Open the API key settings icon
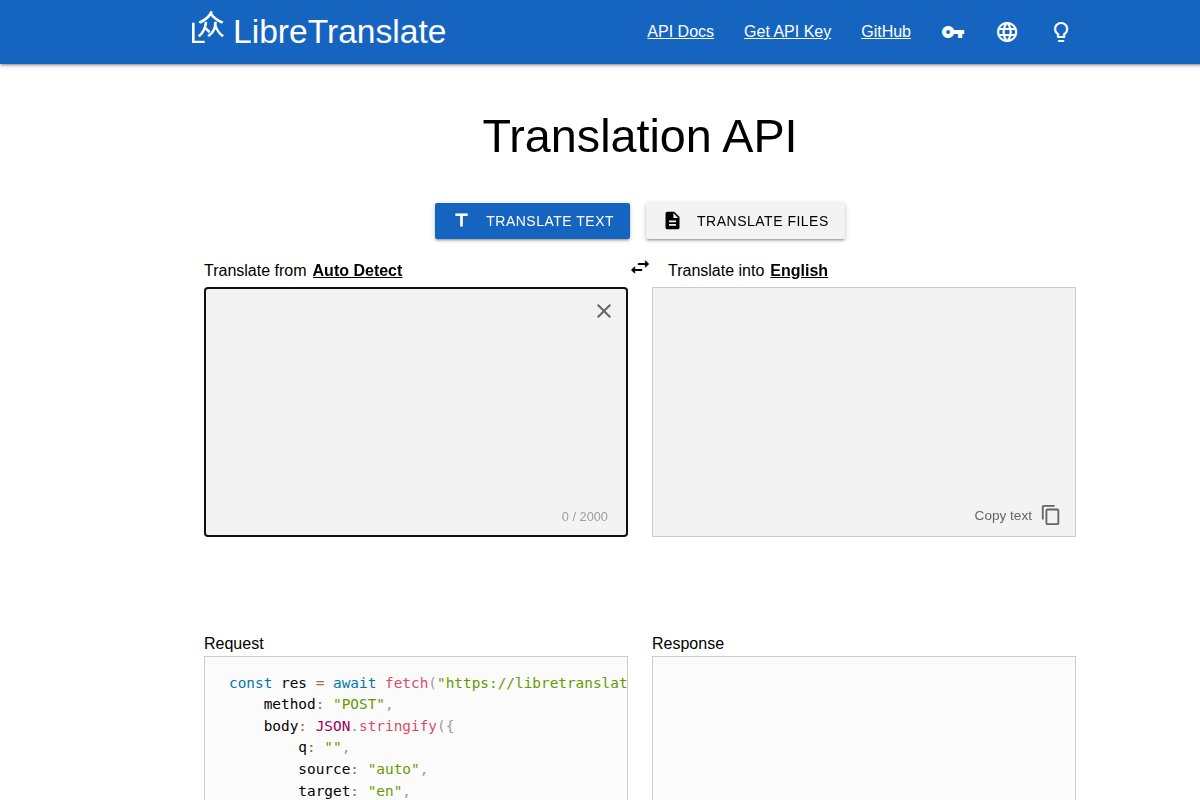The height and width of the screenshot is (800, 1200). point(953,32)
